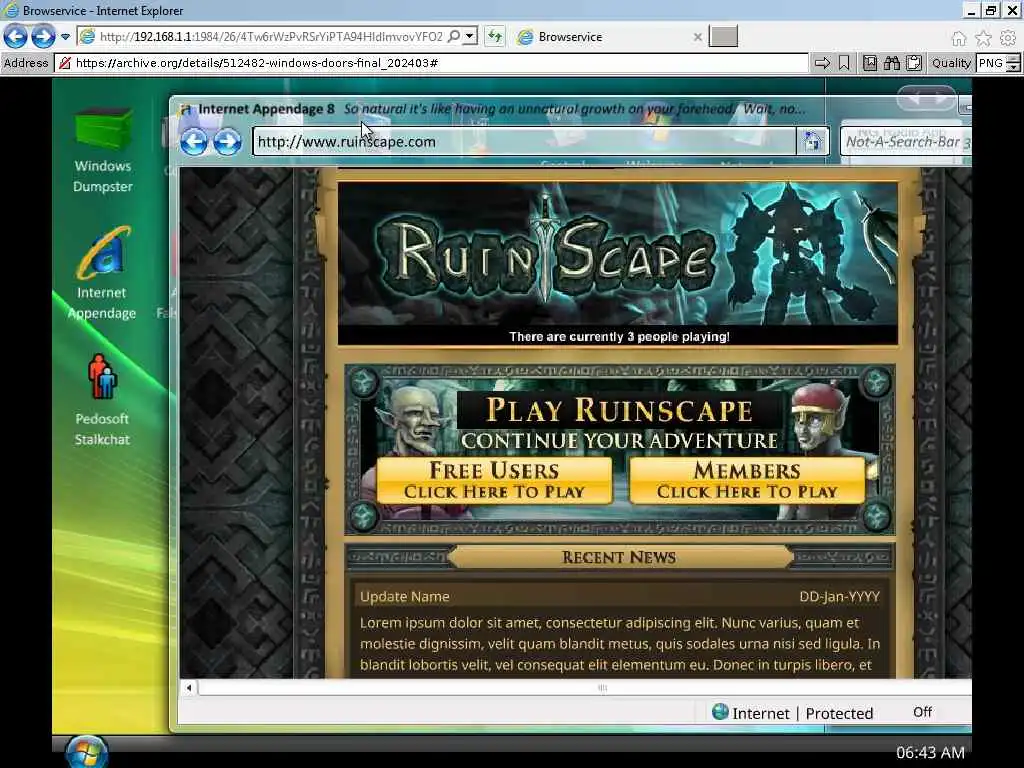Image resolution: width=1024 pixels, height=768 pixels.
Task: Open Internet Appendage desktop icon
Action: 102,273
